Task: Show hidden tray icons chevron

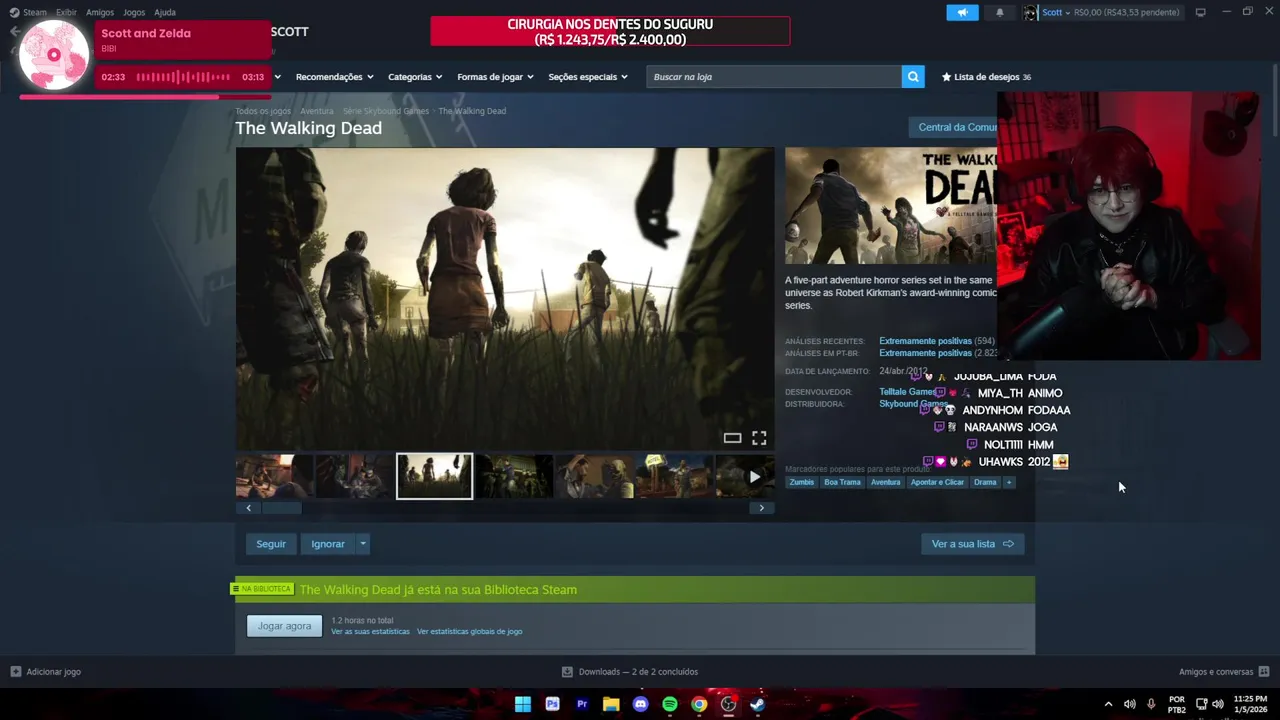Action: point(1108,704)
